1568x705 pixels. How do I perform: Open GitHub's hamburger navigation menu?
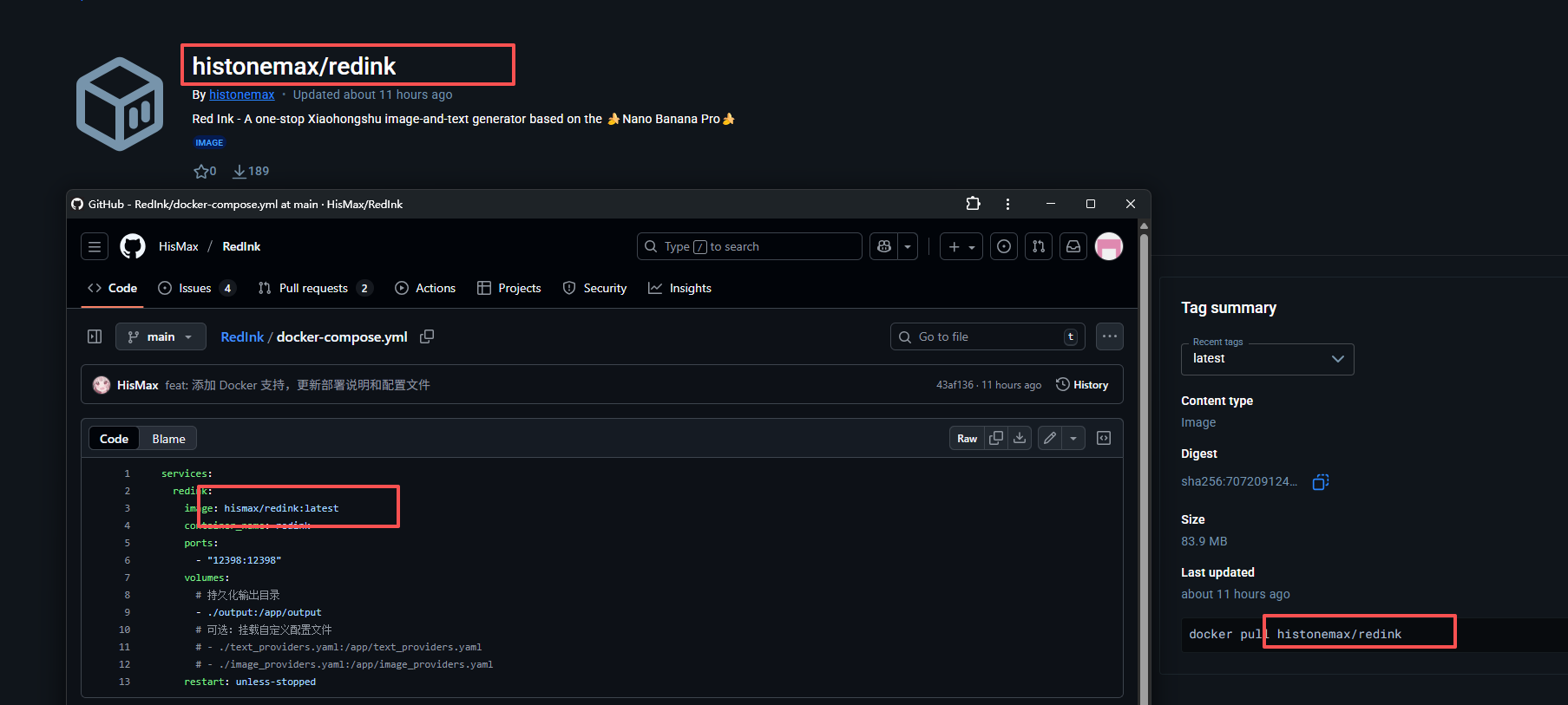pos(95,247)
